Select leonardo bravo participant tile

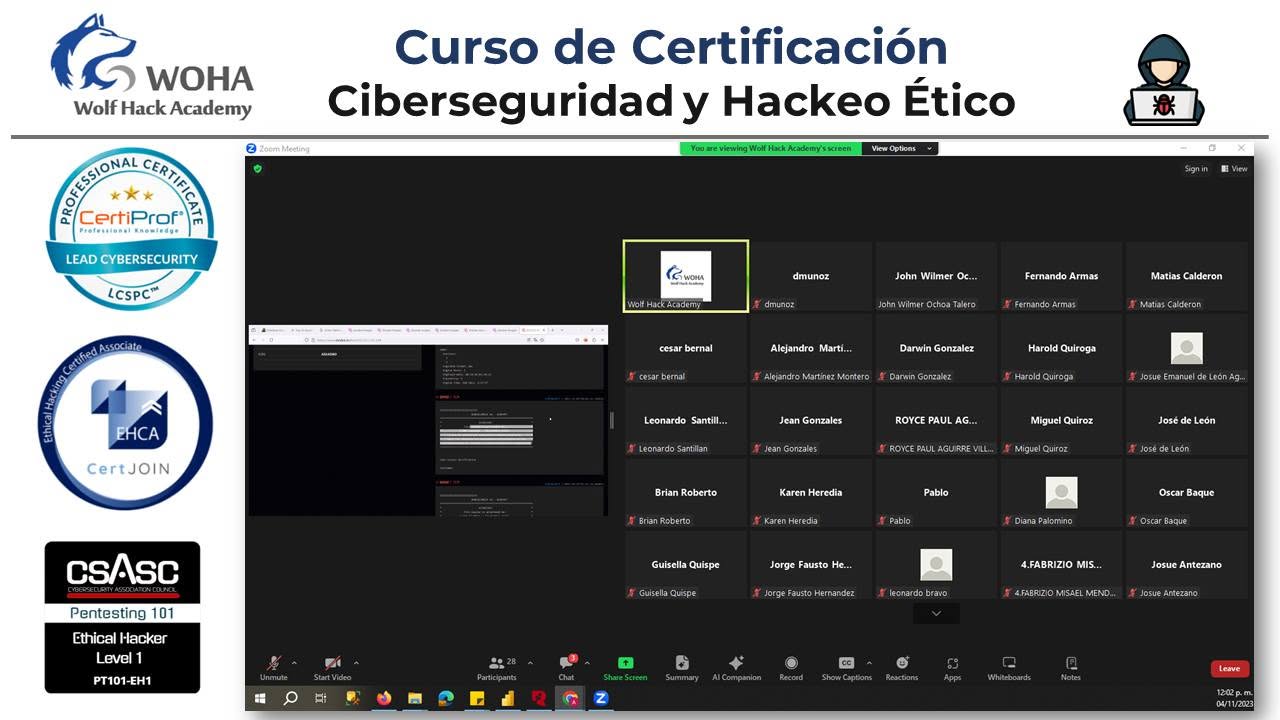[x=936, y=564]
